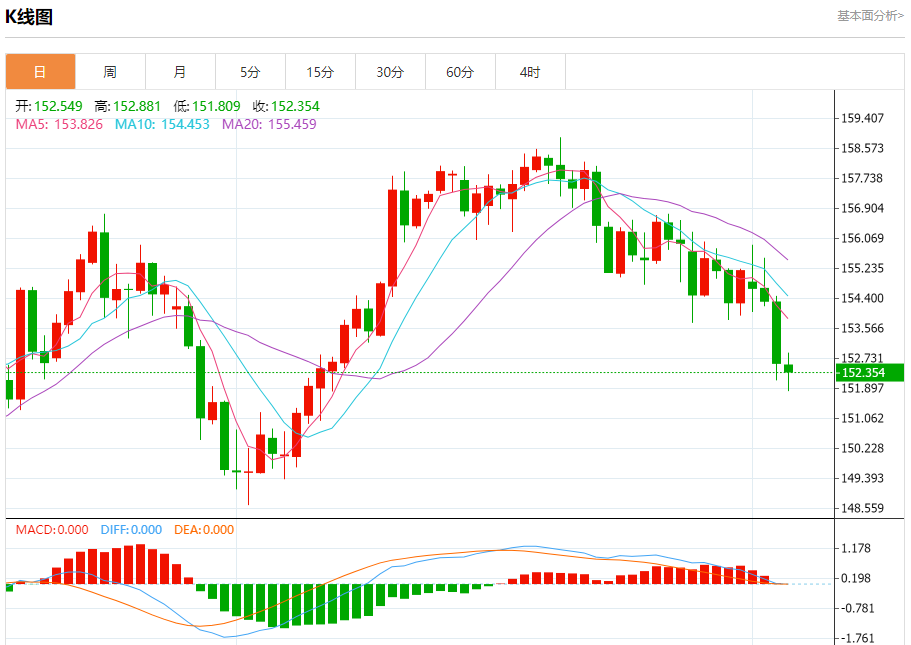Open the 基本面分析 link
911x645 pixels.
870,16
